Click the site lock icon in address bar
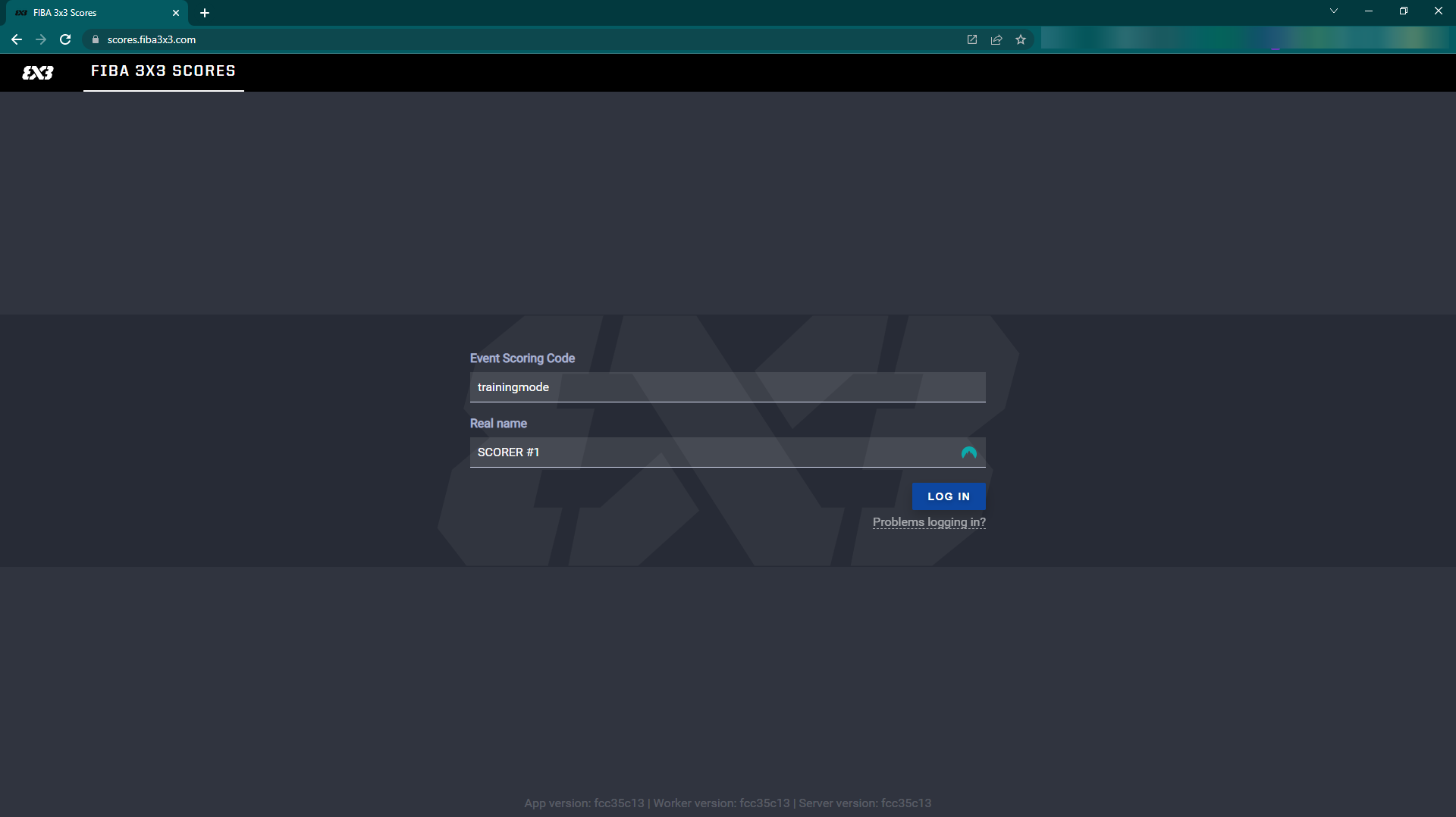Viewport: 1456px width, 817px height. point(96,39)
